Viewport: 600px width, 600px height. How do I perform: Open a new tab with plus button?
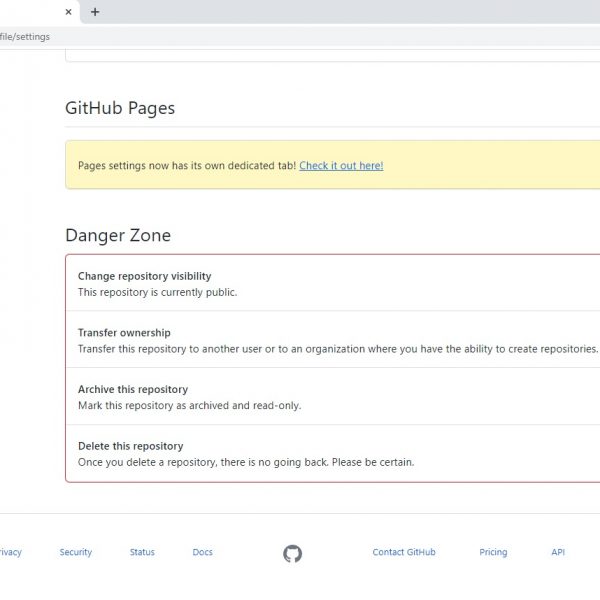point(95,12)
